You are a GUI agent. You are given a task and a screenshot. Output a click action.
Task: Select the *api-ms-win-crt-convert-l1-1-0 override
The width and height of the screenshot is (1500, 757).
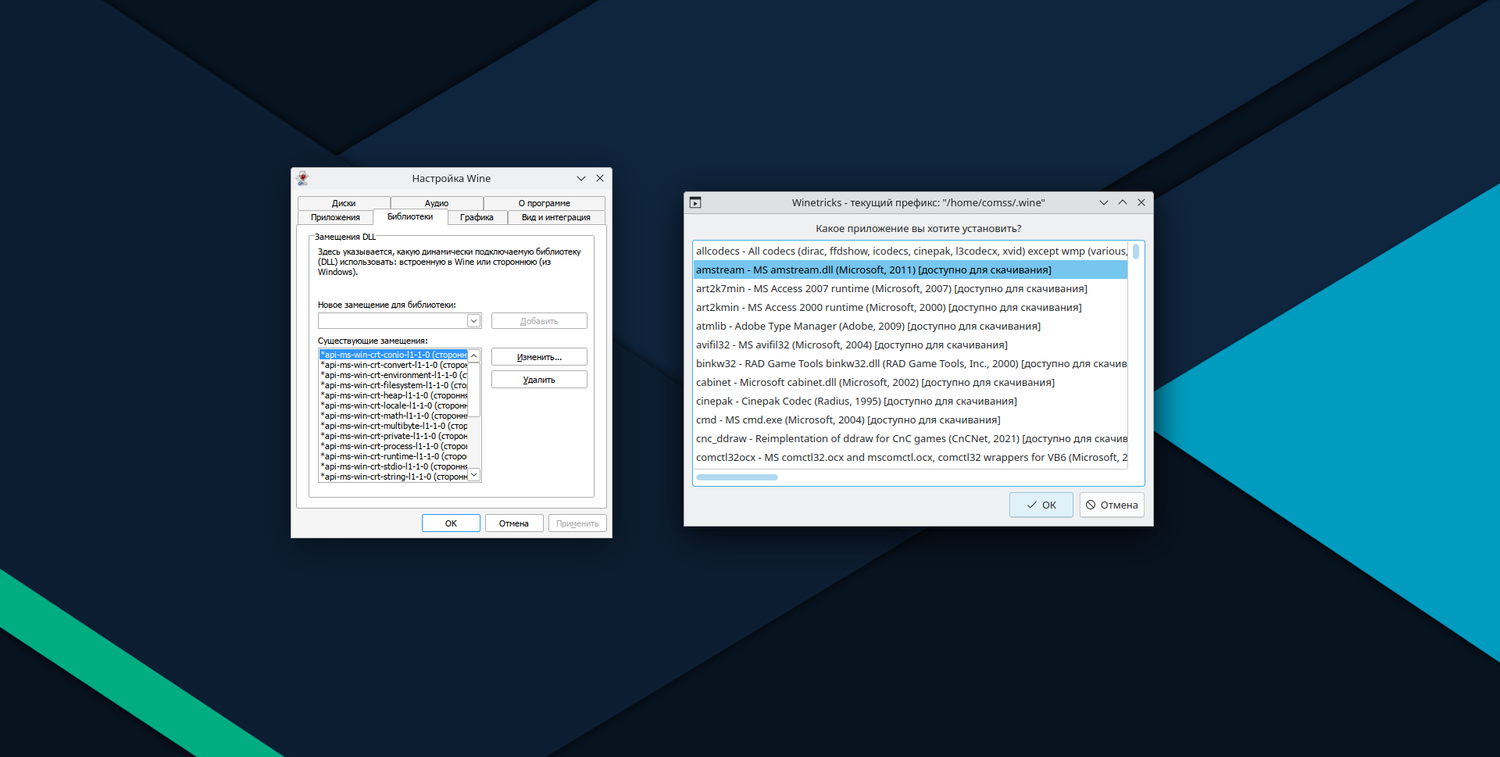[393, 365]
